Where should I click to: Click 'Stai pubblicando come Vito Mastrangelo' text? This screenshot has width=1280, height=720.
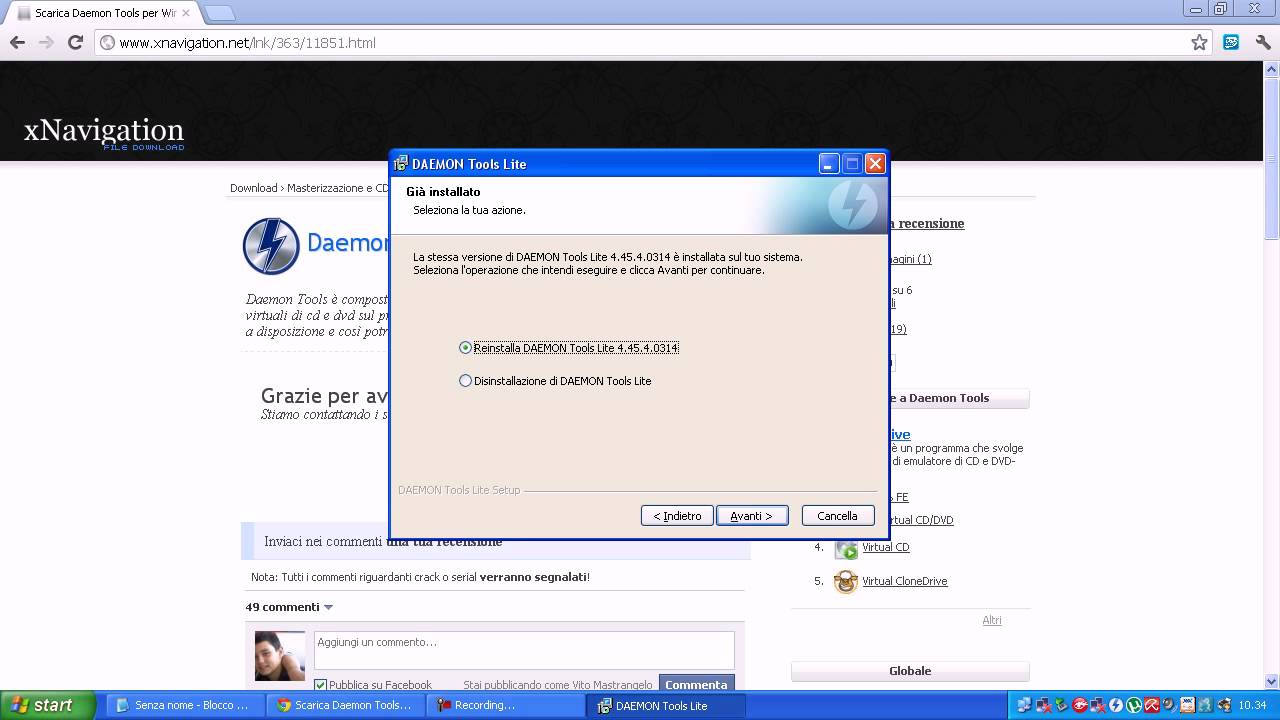(558, 685)
